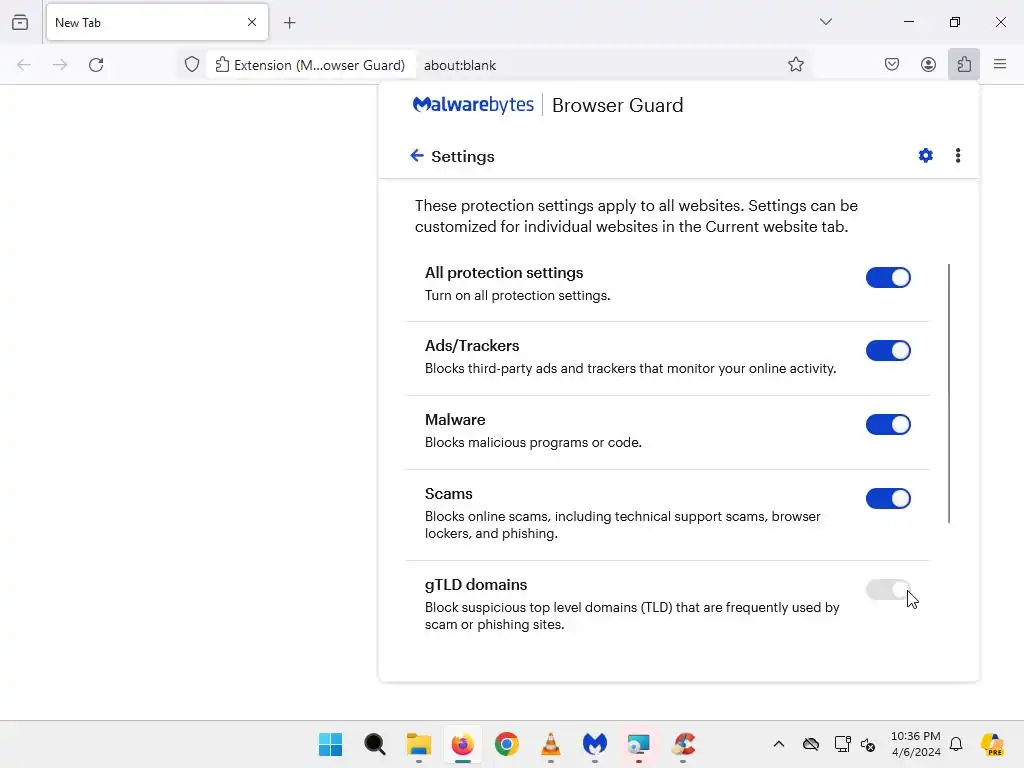Open VLC media player from taskbar
Screen dimensions: 1024x768
(x=551, y=744)
